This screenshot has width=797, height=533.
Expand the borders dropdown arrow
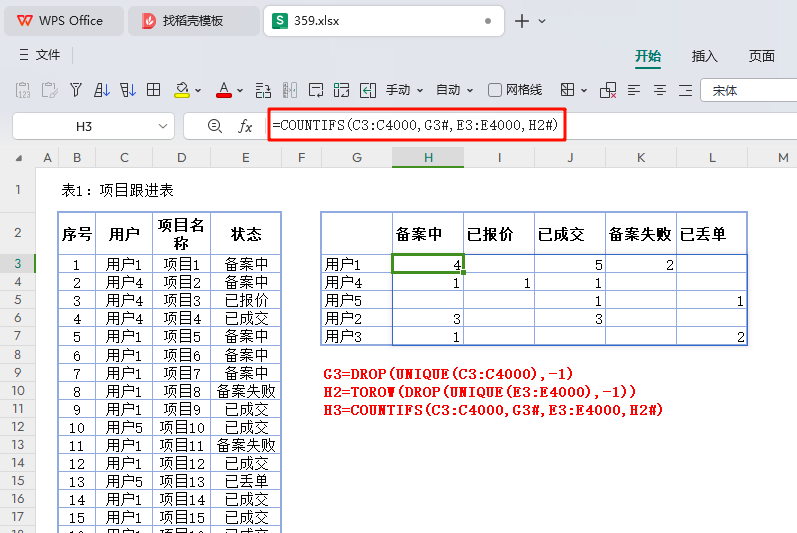point(584,91)
